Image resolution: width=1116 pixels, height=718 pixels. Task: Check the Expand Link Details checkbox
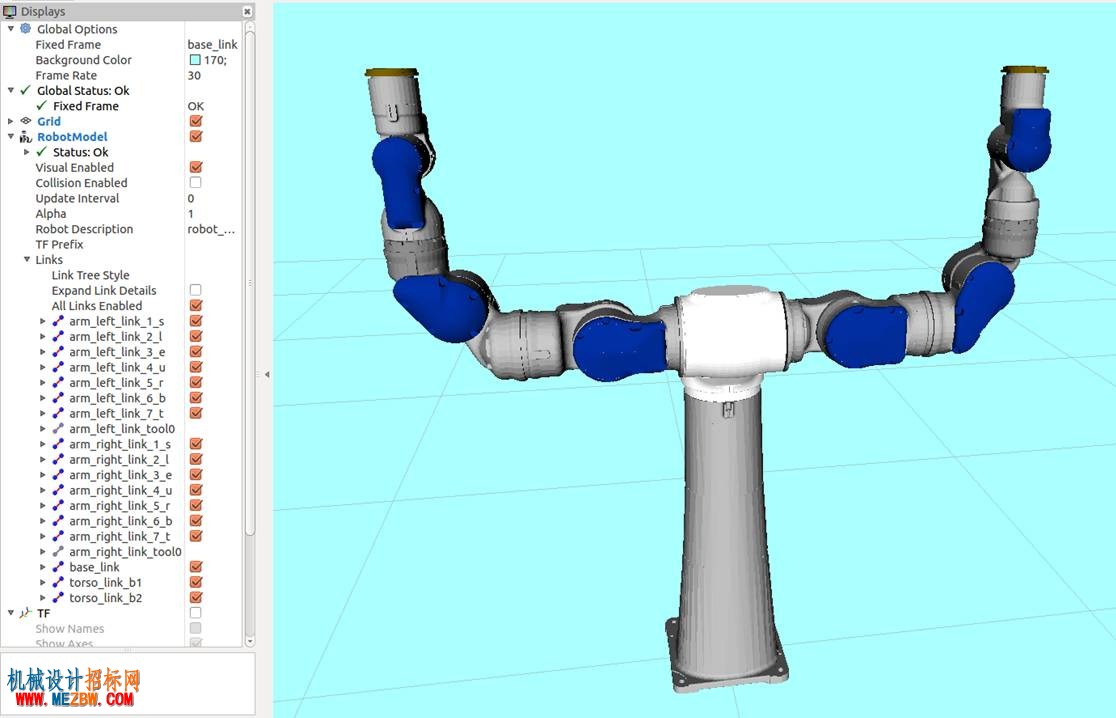click(x=196, y=290)
